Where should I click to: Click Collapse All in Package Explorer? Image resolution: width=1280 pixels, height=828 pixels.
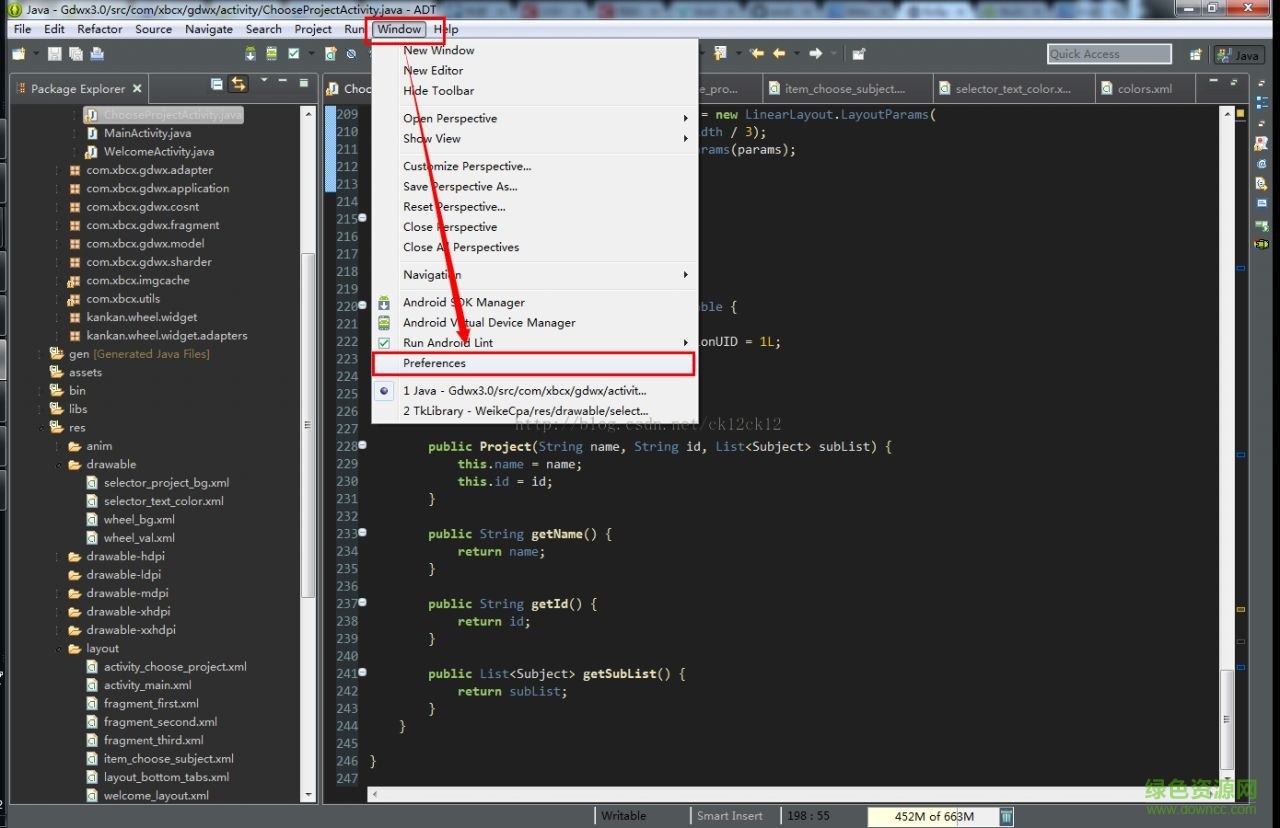coord(217,84)
